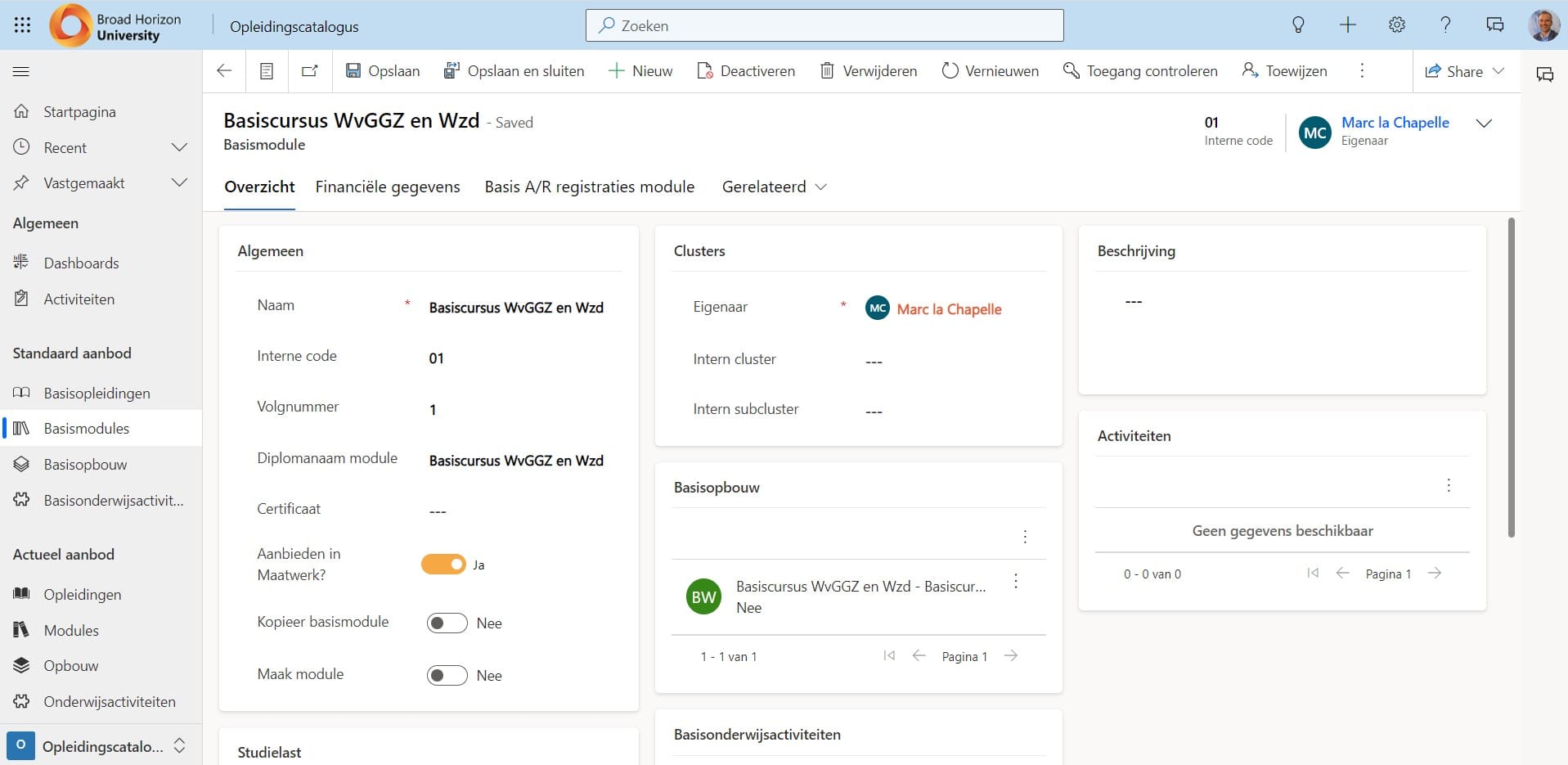Create a new record with Nieuw
1568x765 pixels.
tap(640, 71)
